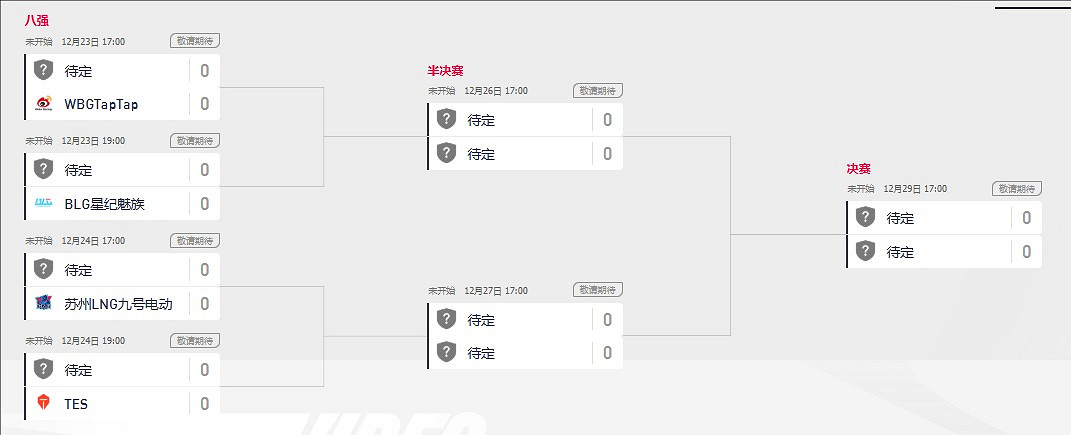The image size is (1071, 435).
Task: Open the TES team name link
Action: coord(76,404)
